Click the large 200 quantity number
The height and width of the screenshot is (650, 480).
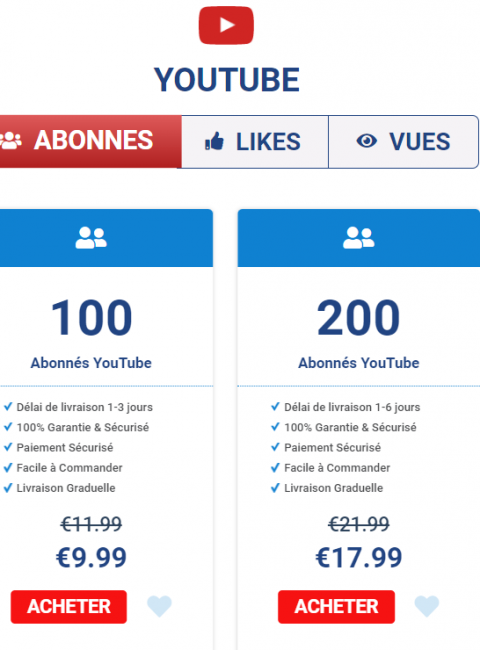point(359,318)
